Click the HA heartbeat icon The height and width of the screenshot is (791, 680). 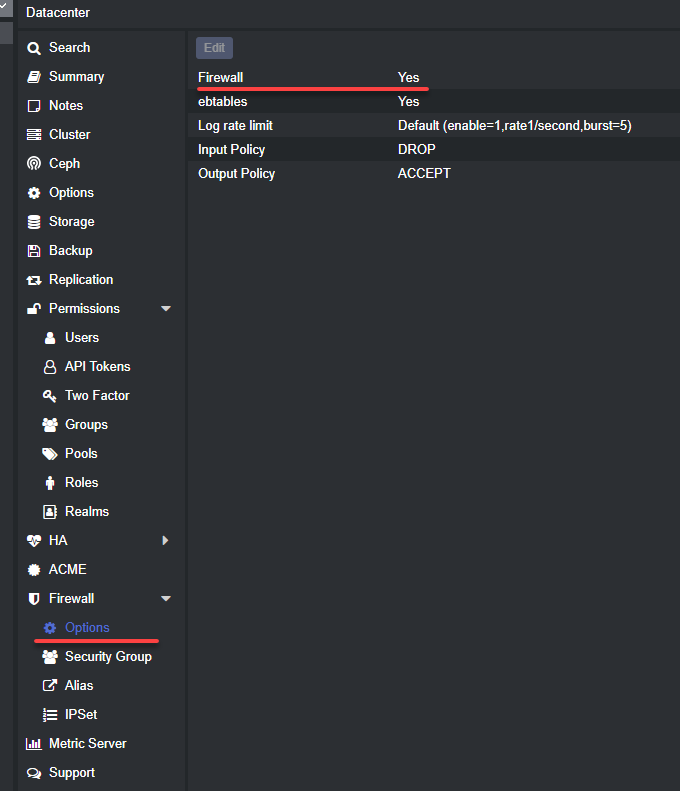point(34,540)
